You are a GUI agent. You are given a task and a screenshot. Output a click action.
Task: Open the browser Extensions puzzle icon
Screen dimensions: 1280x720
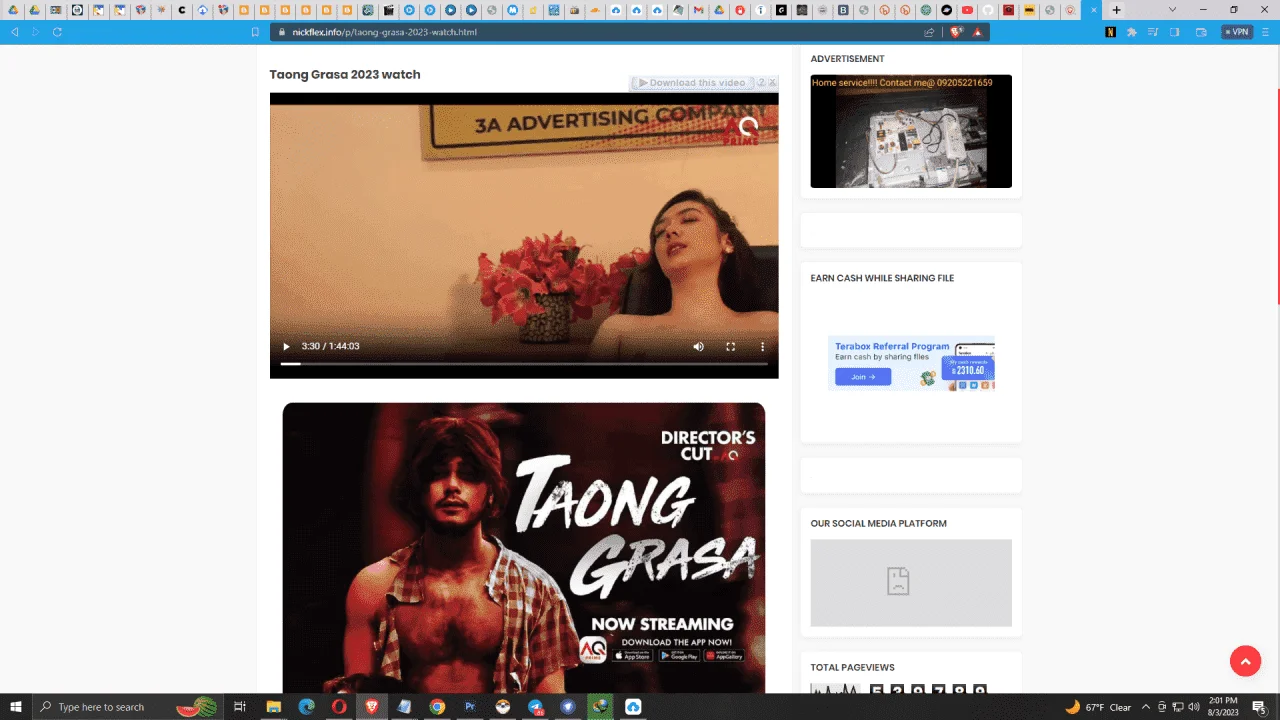click(x=1131, y=32)
